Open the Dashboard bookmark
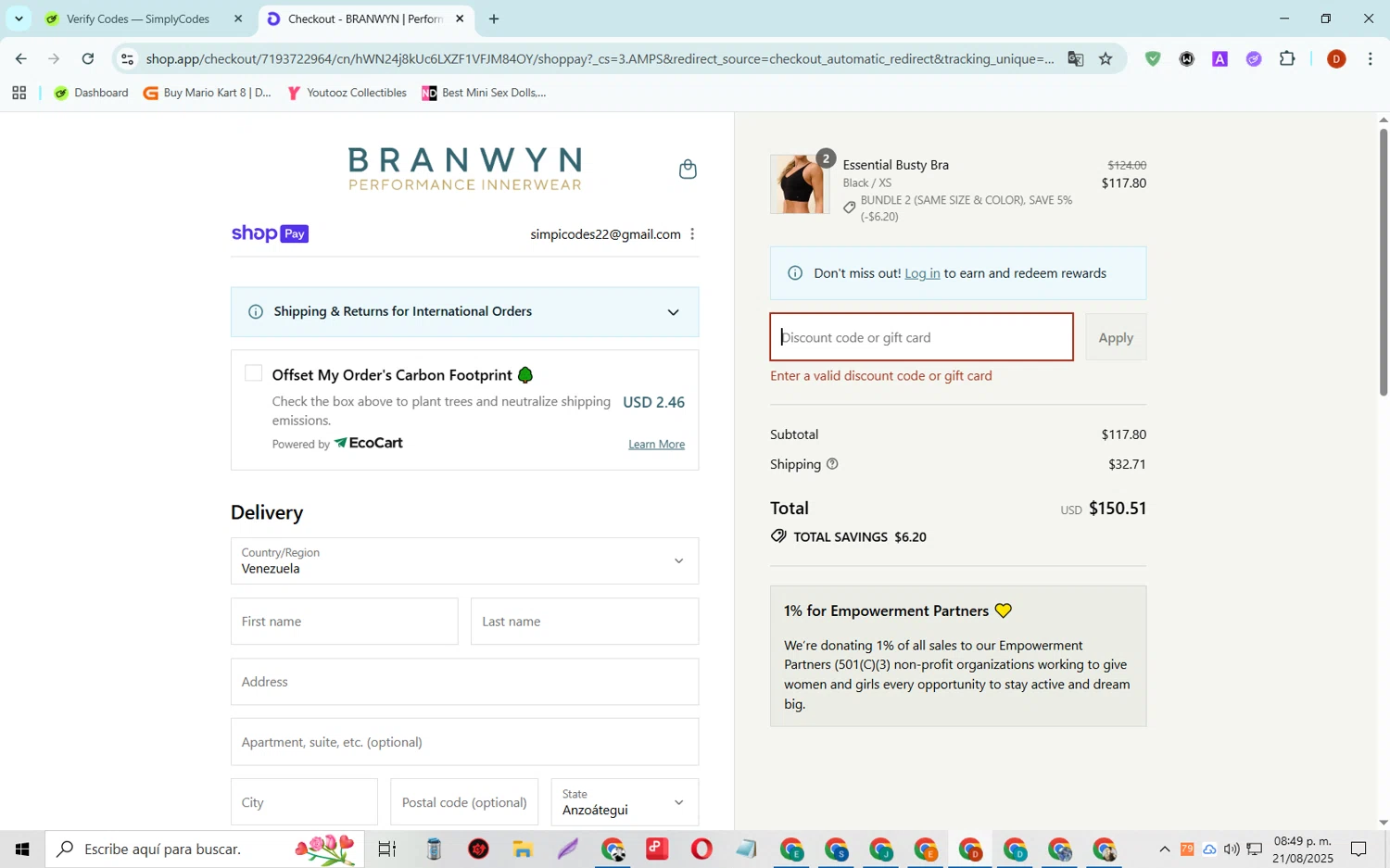 click(x=92, y=93)
